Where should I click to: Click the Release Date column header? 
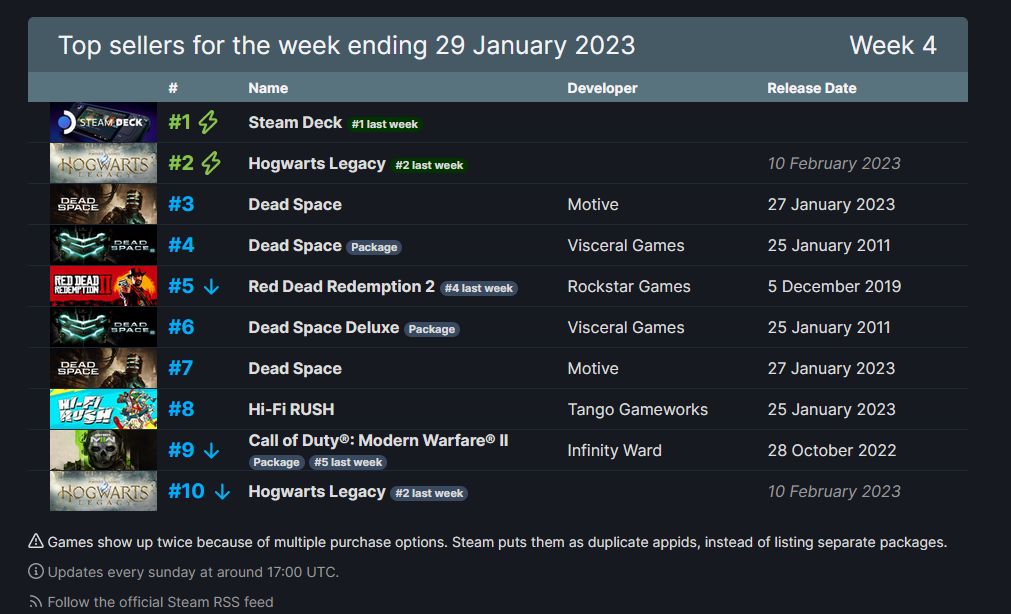(811, 88)
